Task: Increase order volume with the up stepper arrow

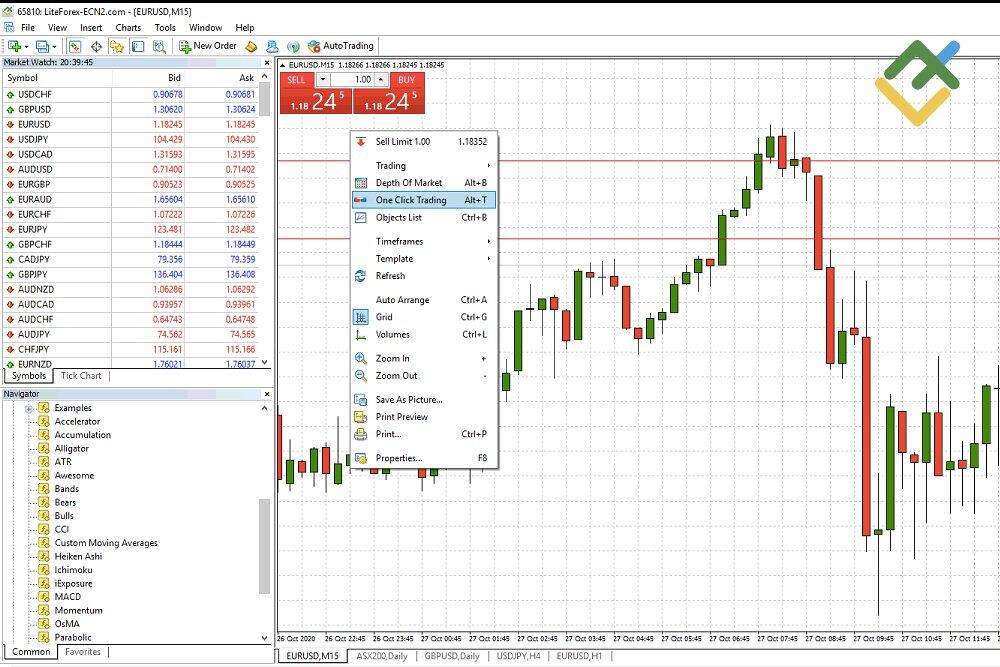Action: point(380,80)
